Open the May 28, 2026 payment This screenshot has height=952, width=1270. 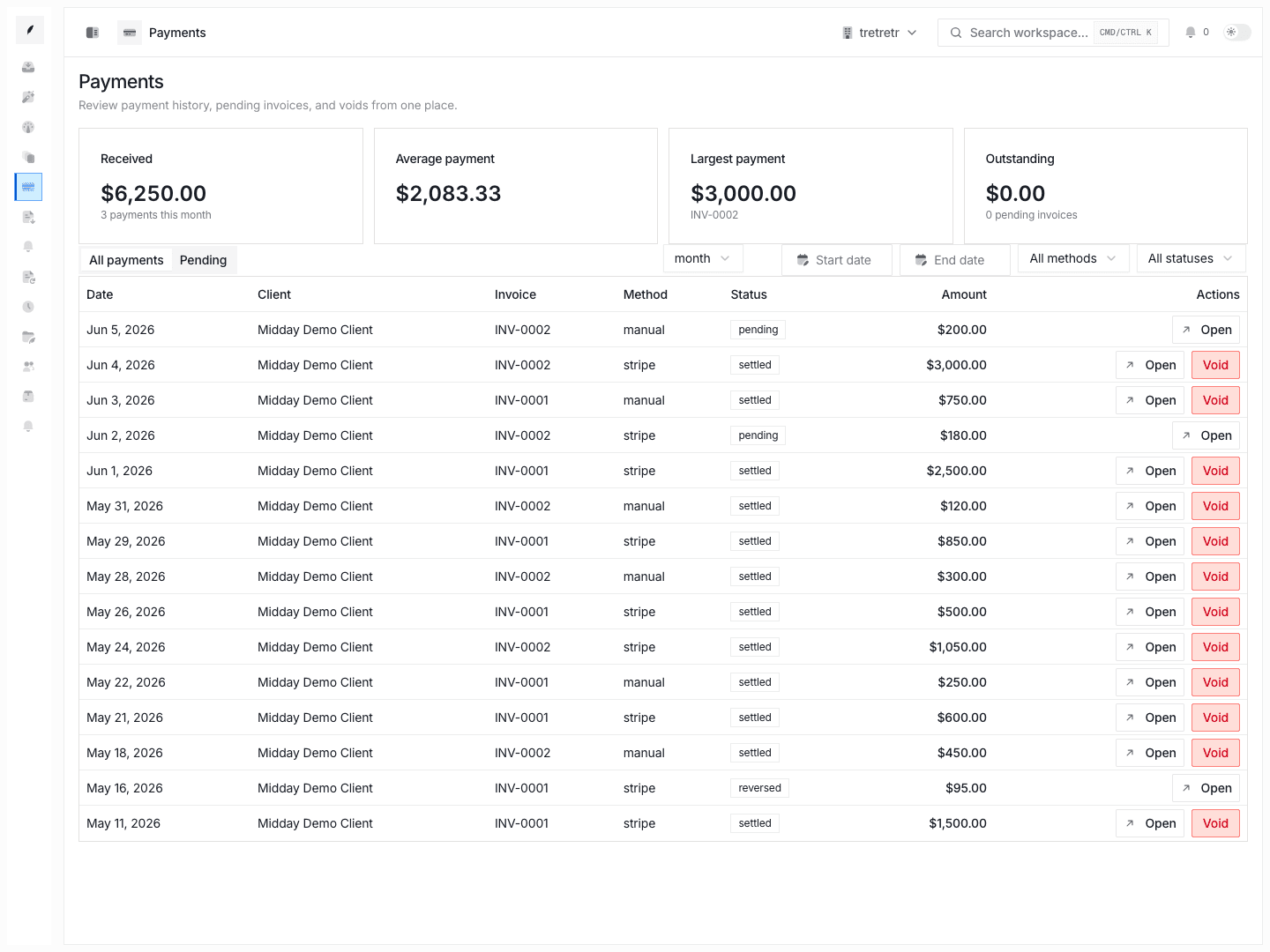(1150, 576)
